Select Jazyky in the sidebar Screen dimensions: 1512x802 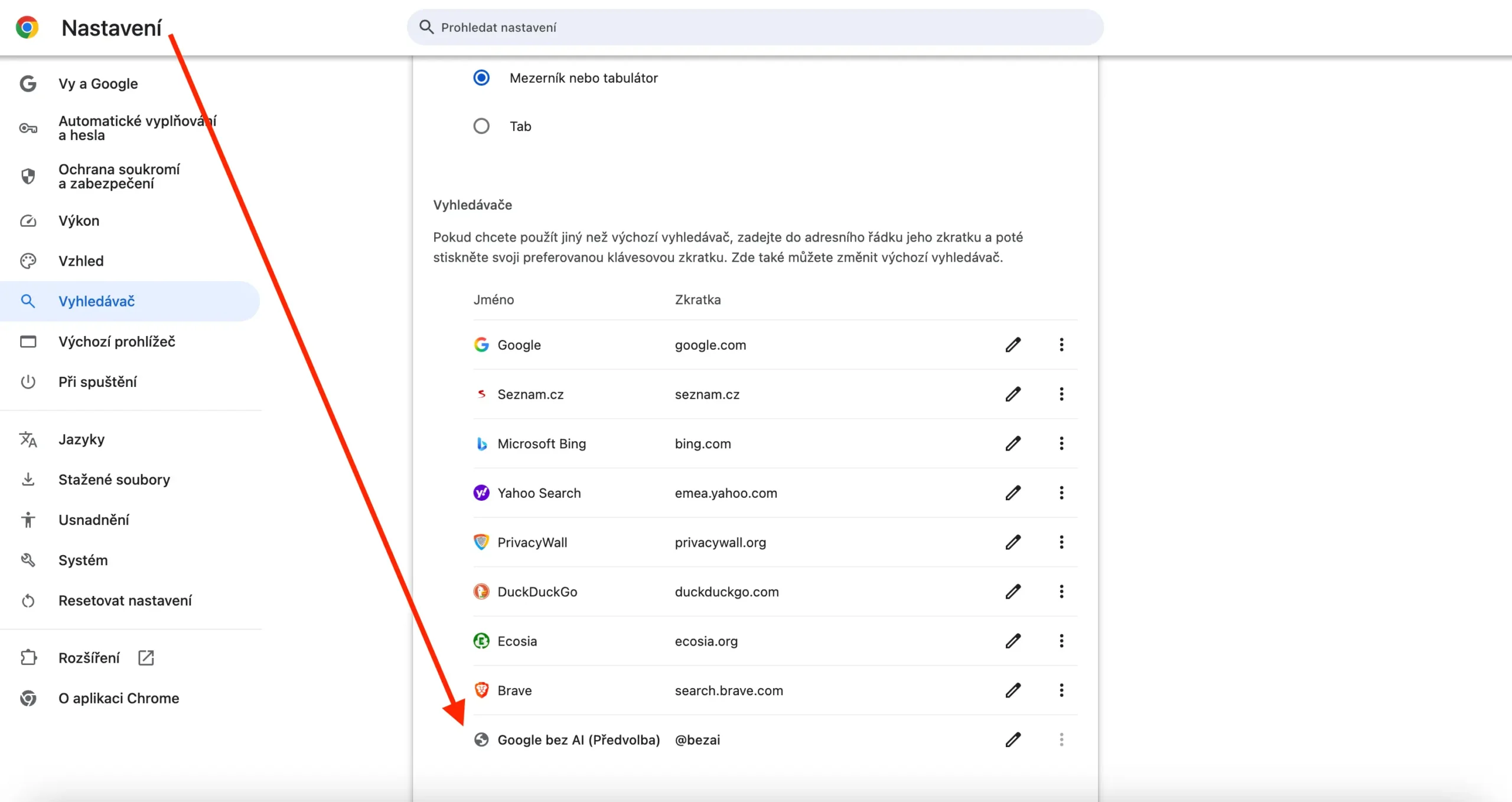coord(82,439)
